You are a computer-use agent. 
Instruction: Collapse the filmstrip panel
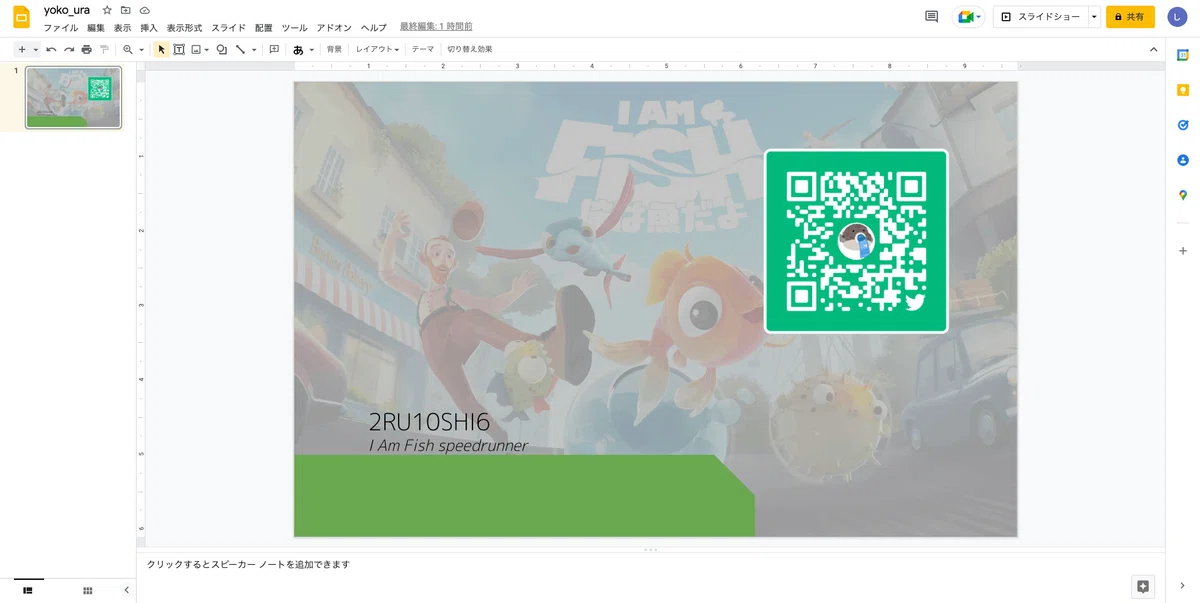coord(126,590)
